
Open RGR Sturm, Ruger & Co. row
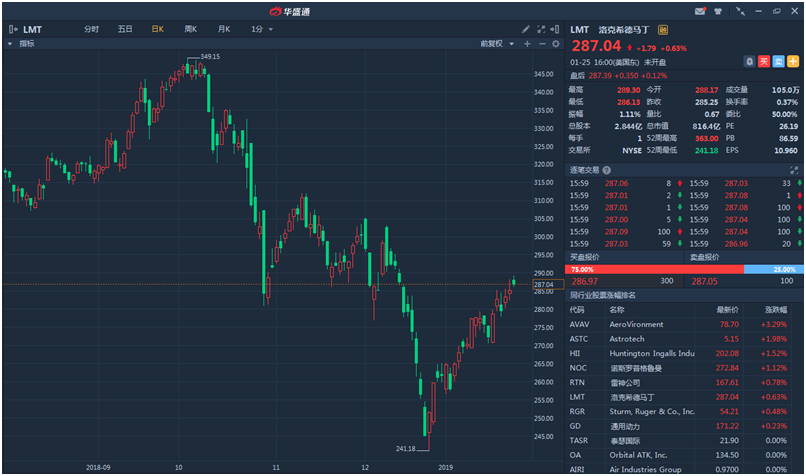[x=684, y=411]
